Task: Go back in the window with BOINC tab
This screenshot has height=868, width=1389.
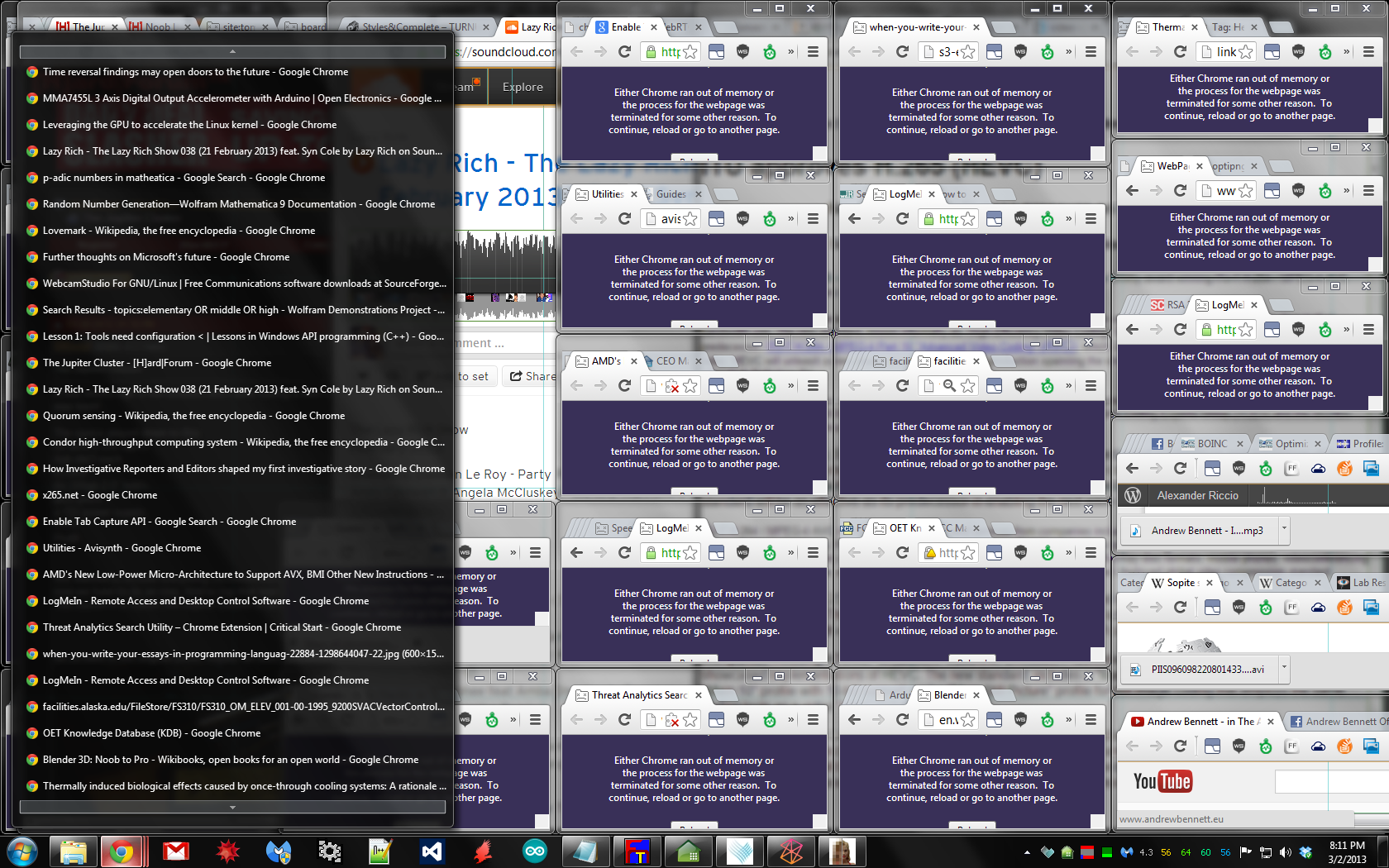Action: pos(1132,468)
